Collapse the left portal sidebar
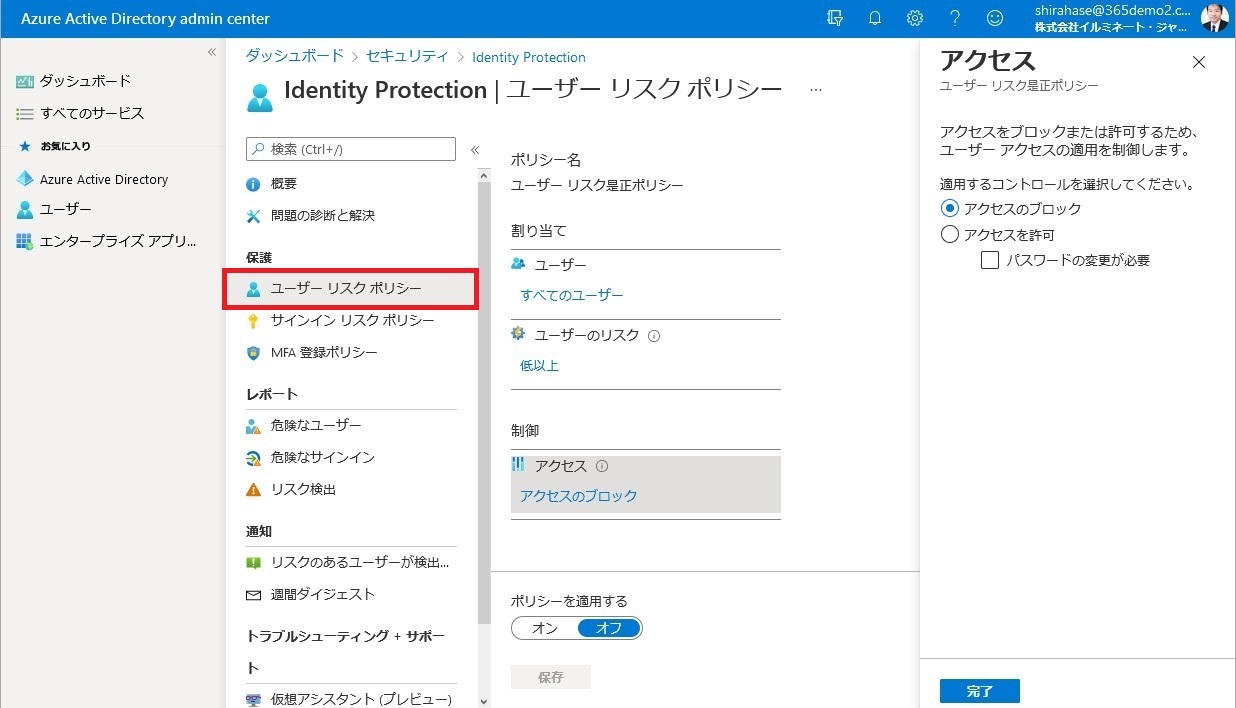 [x=212, y=52]
